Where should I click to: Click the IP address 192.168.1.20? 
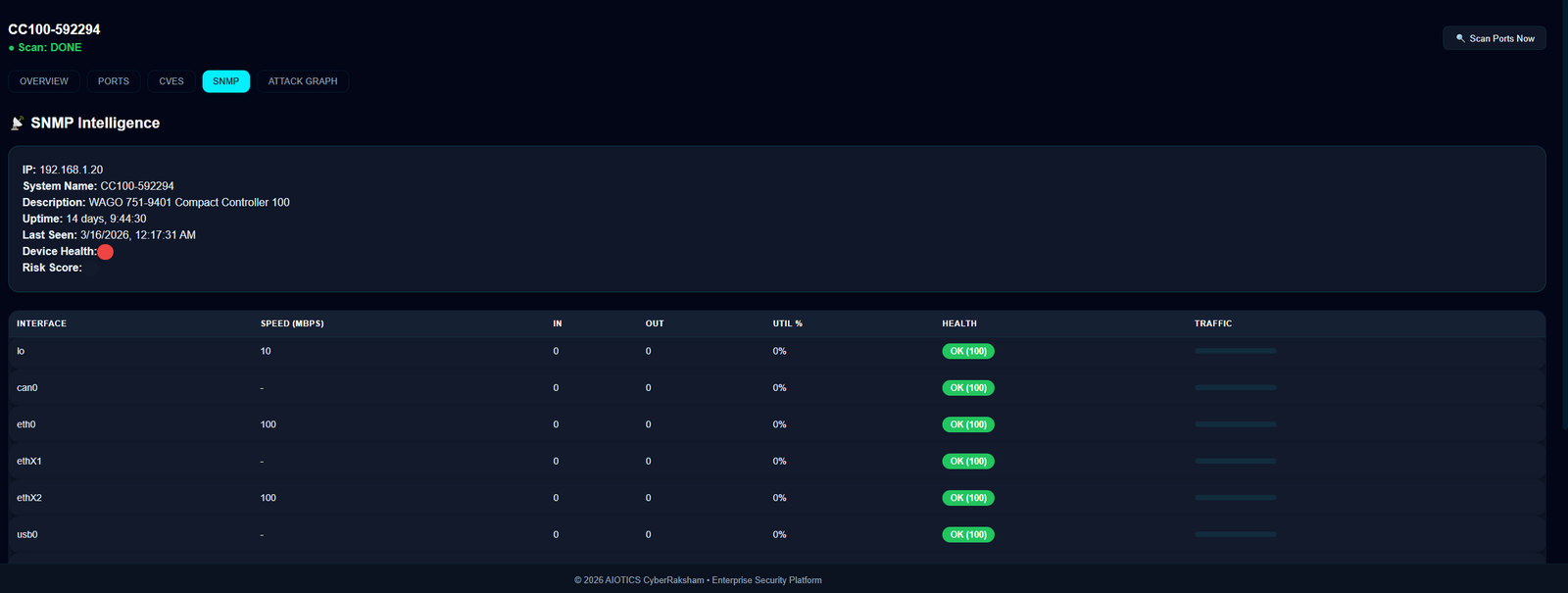pyautogui.click(x=71, y=170)
